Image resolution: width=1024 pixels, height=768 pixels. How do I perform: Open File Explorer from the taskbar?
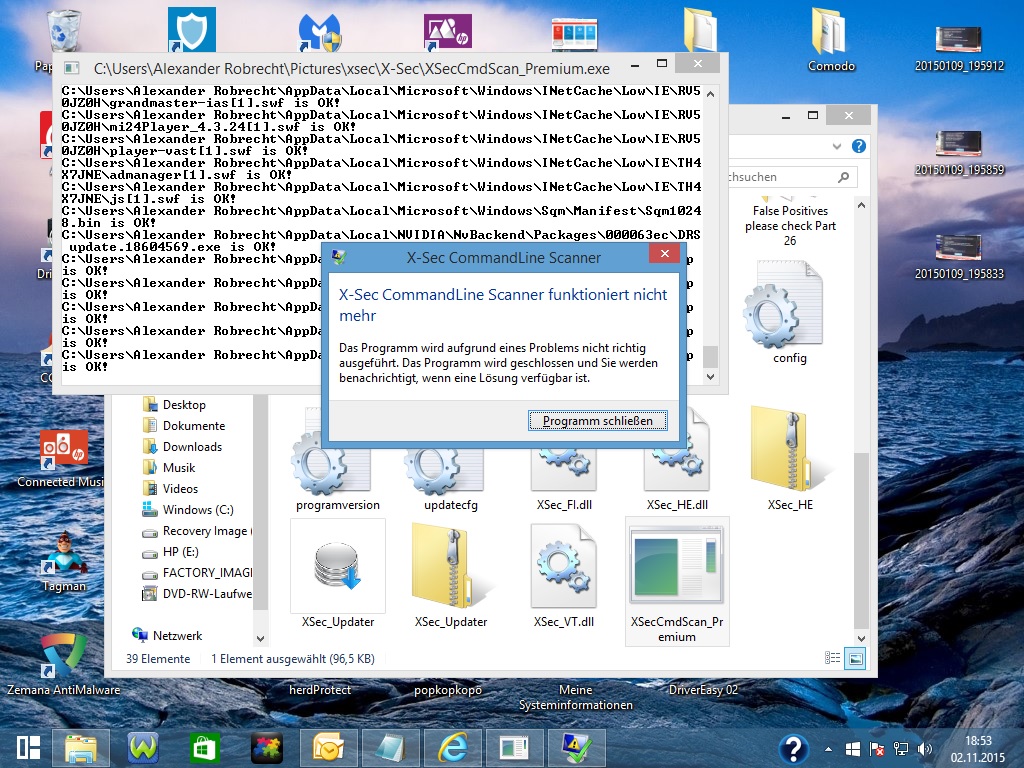pyautogui.click(x=80, y=748)
